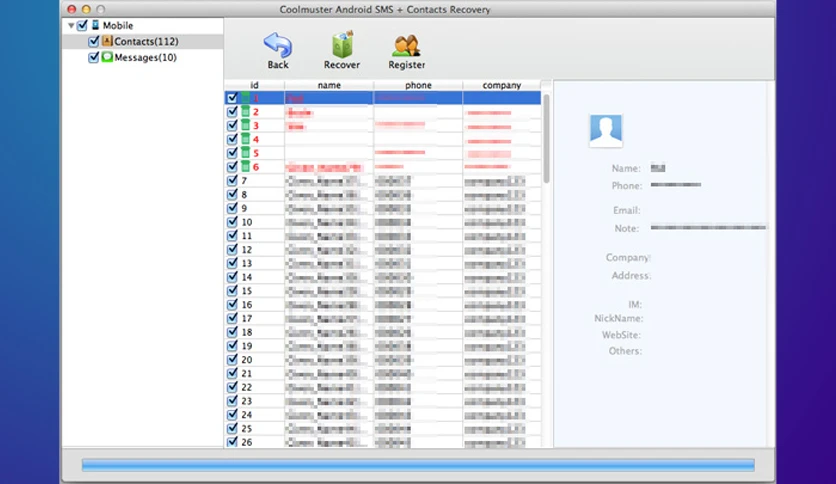Click the Others: label in details panel
Image resolution: width=836 pixels, height=484 pixels.
pyautogui.click(x=625, y=351)
